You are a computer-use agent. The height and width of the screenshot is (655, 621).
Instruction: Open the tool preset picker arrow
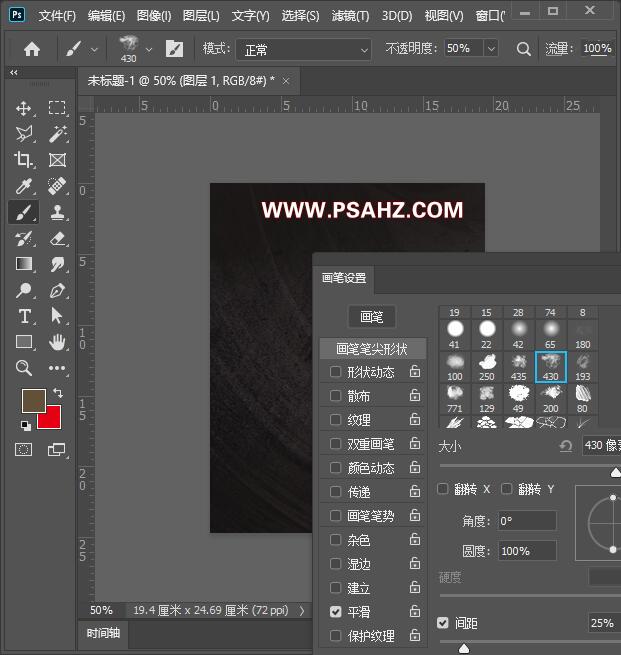click(x=95, y=50)
